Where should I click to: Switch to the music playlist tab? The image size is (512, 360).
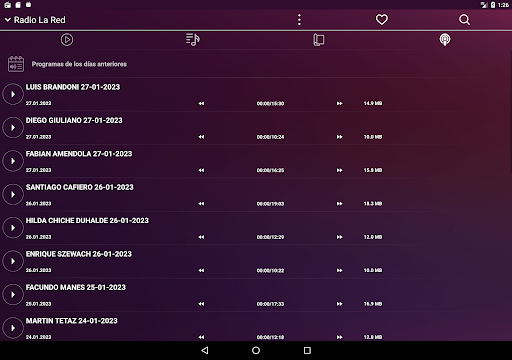pos(193,40)
